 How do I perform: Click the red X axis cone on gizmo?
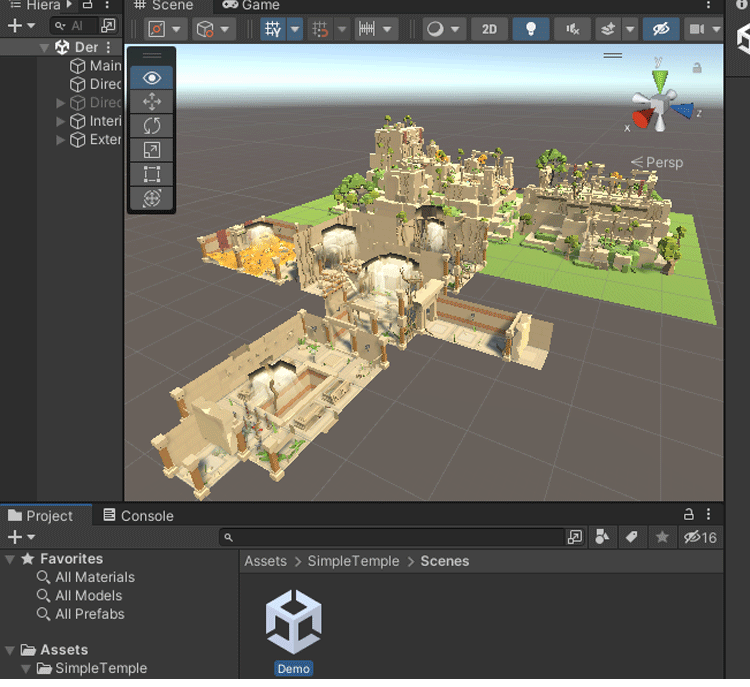pyautogui.click(x=643, y=118)
